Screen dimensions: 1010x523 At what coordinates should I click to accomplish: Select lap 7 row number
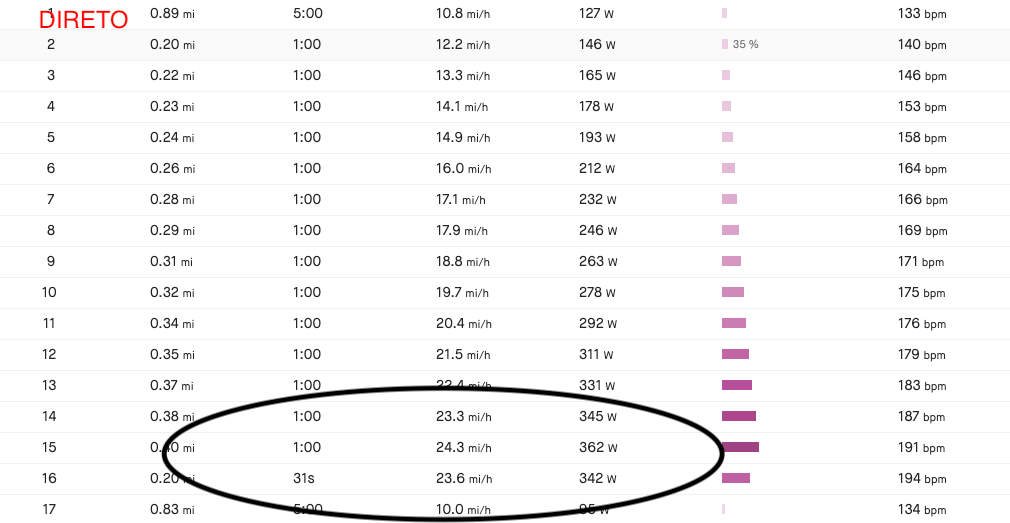[x=50, y=200]
